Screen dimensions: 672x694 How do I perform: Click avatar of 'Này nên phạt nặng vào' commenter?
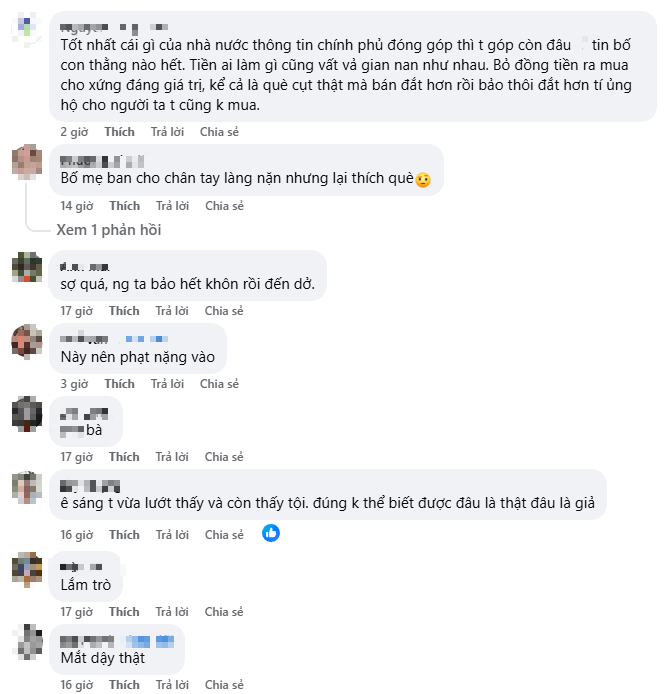[x=27, y=341]
